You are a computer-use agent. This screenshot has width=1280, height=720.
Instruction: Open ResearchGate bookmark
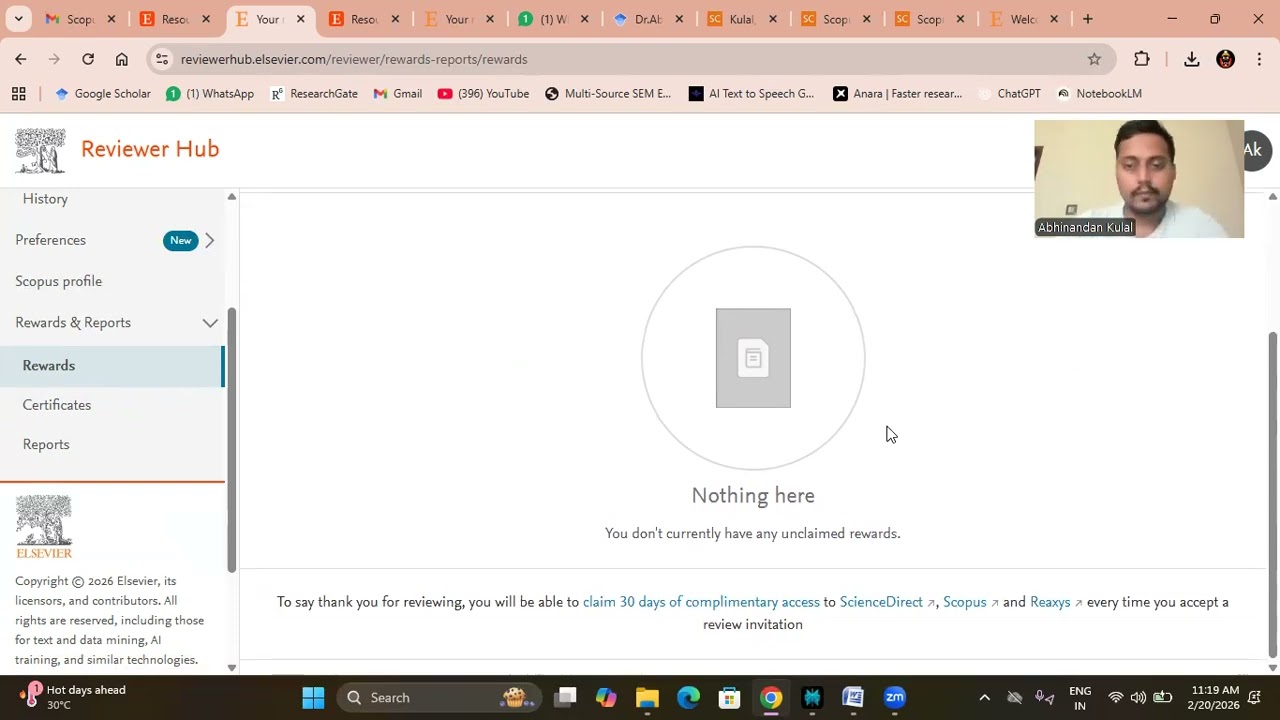(x=314, y=93)
